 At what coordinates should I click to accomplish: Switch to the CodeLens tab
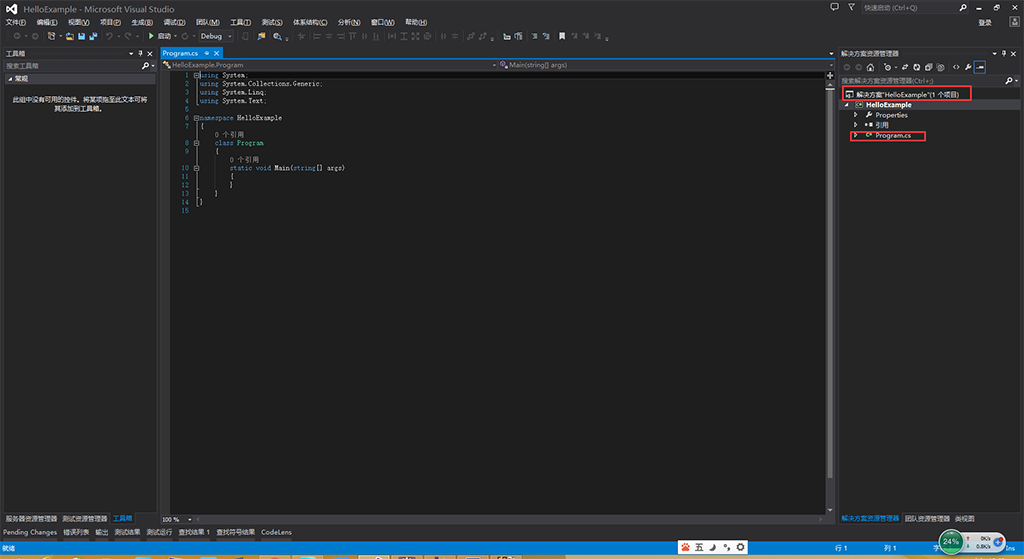point(276,532)
